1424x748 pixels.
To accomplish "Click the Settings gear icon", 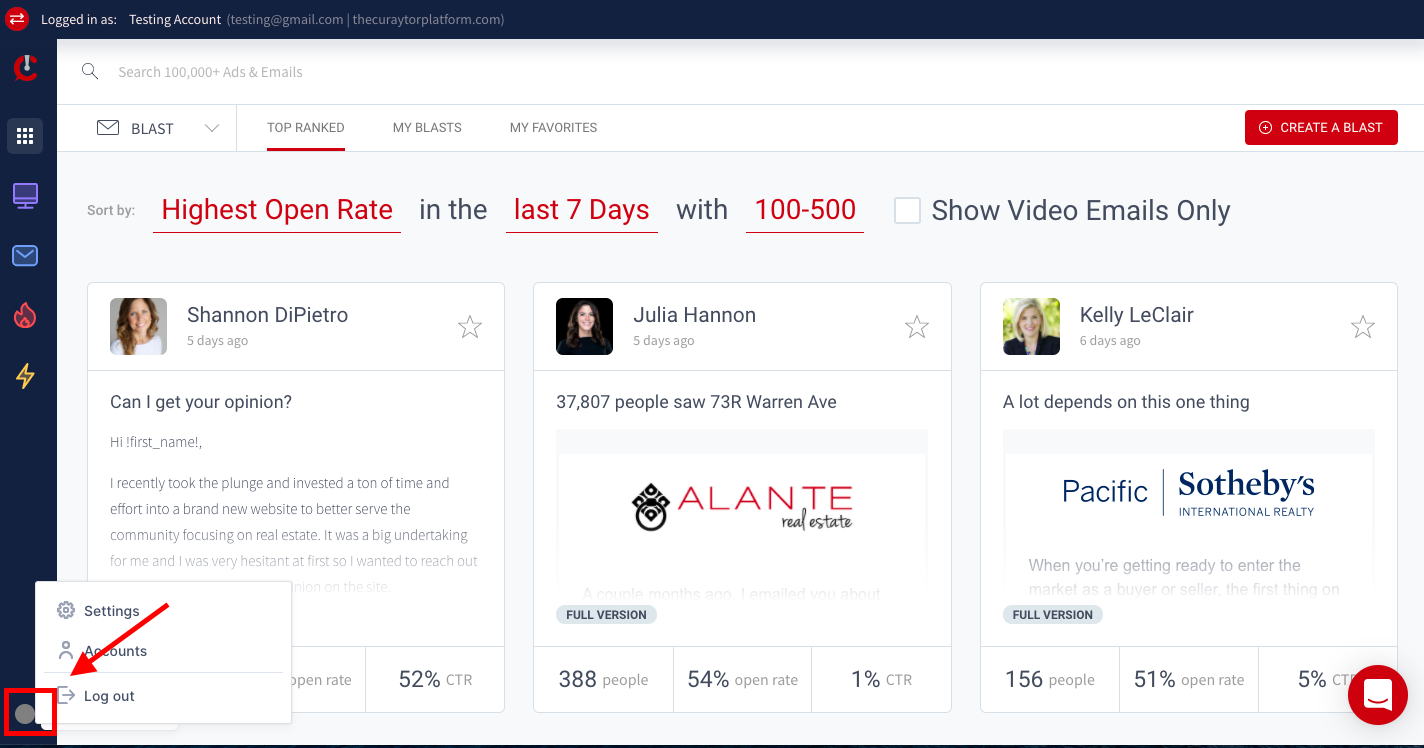I will pyautogui.click(x=66, y=610).
